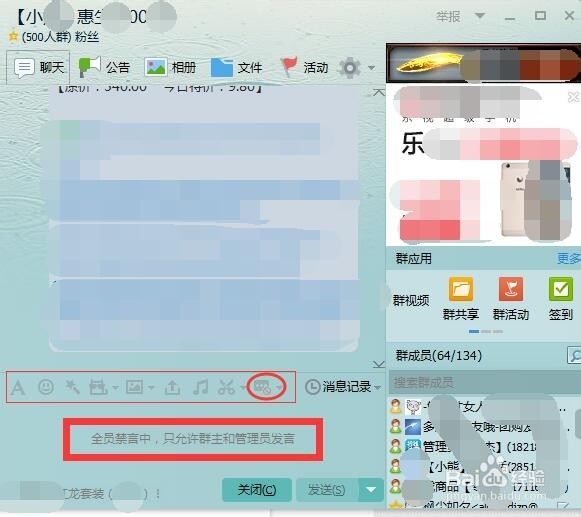Viewport: 581px width, 517px height.
Task: Click 举报 report link in title bar
Action: [448, 16]
